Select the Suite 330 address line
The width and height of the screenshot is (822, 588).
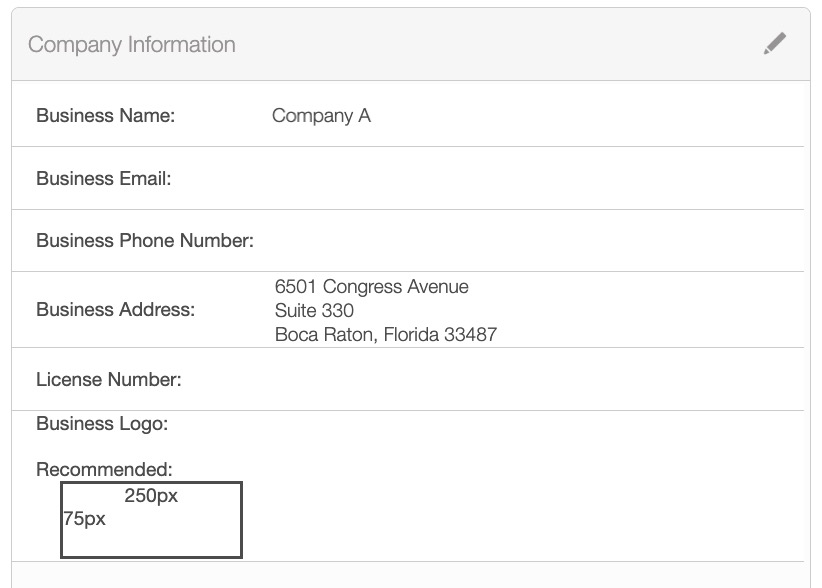coord(314,311)
